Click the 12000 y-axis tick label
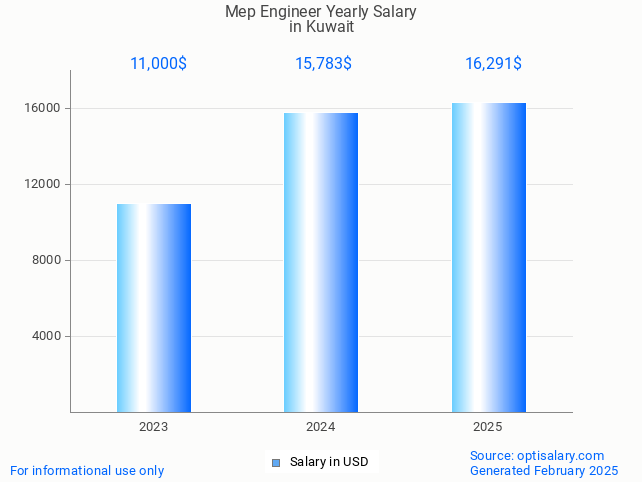The width and height of the screenshot is (642, 482). click(44, 184)
